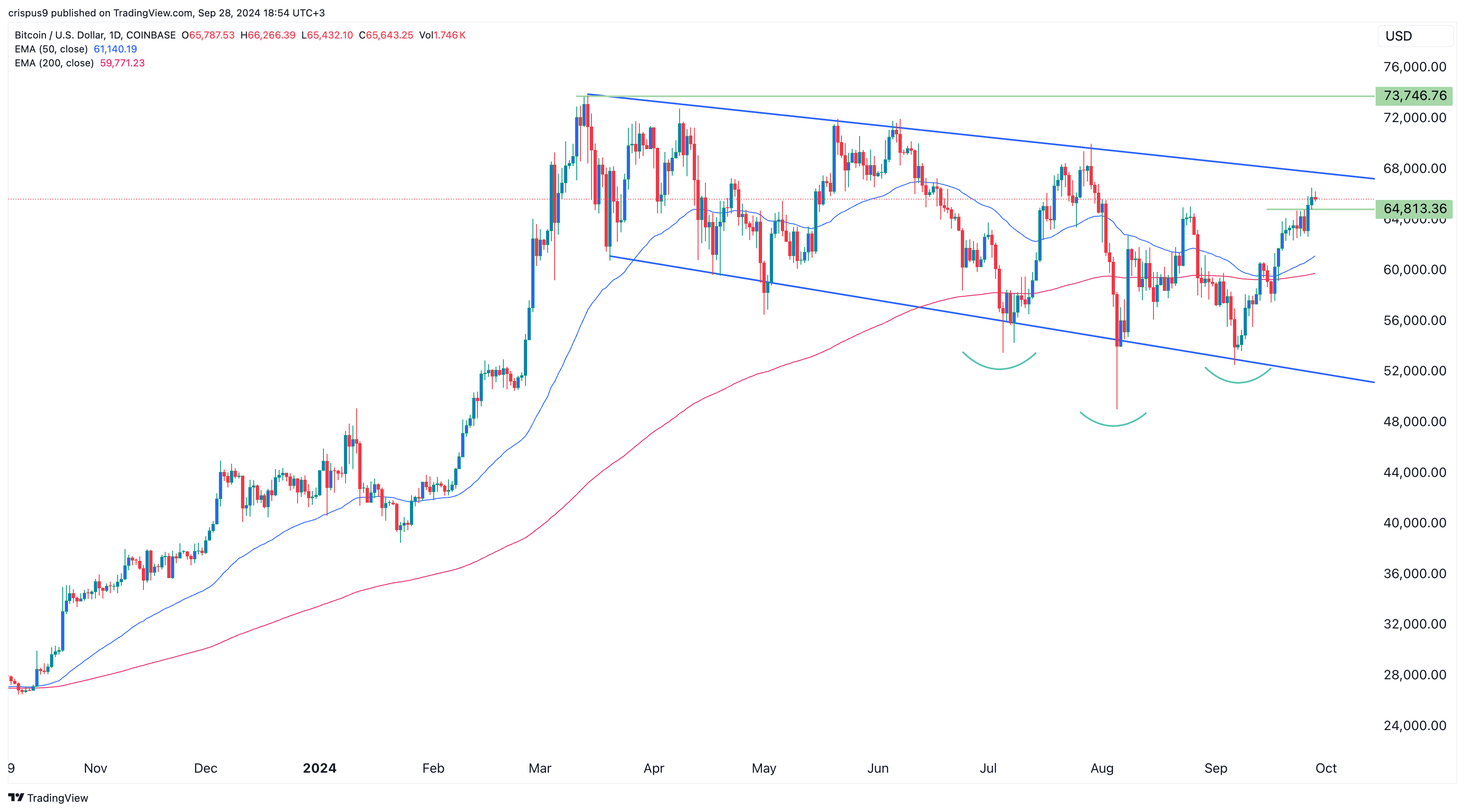Click the 68,000.00 price axis label

click(x=1415, y=168)
